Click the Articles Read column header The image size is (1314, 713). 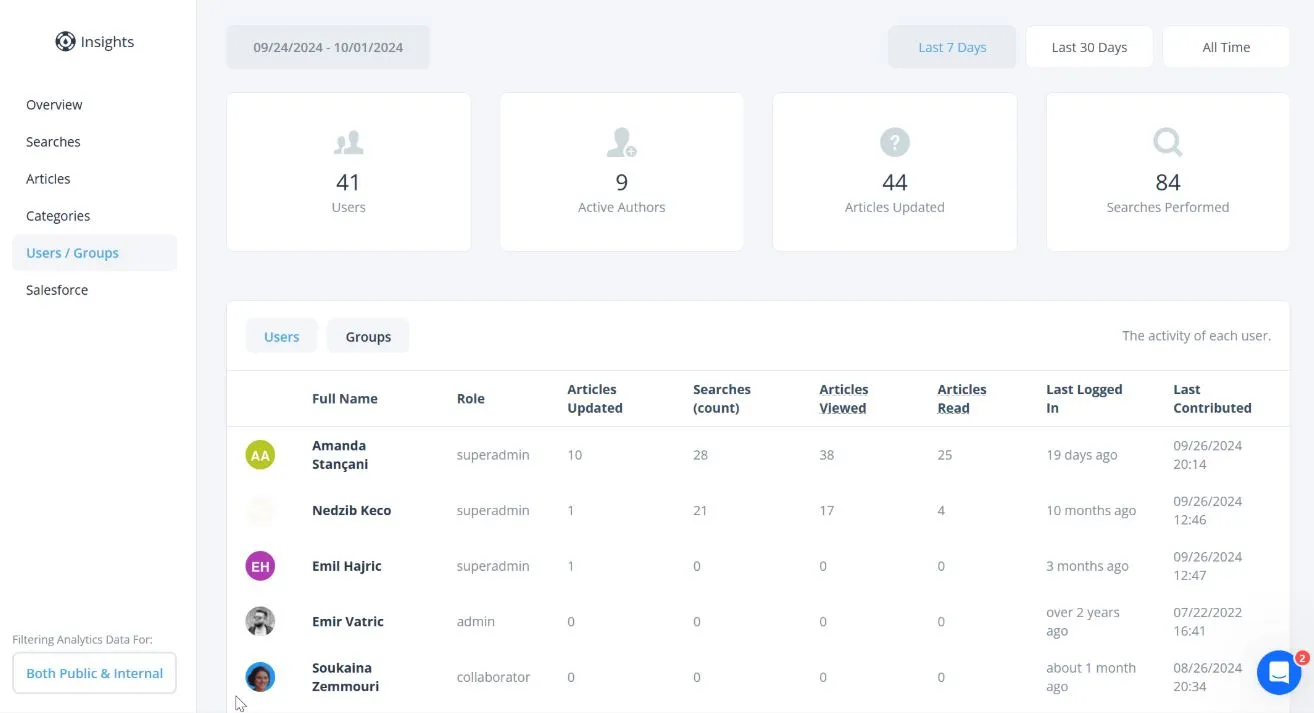click(961, 398)
